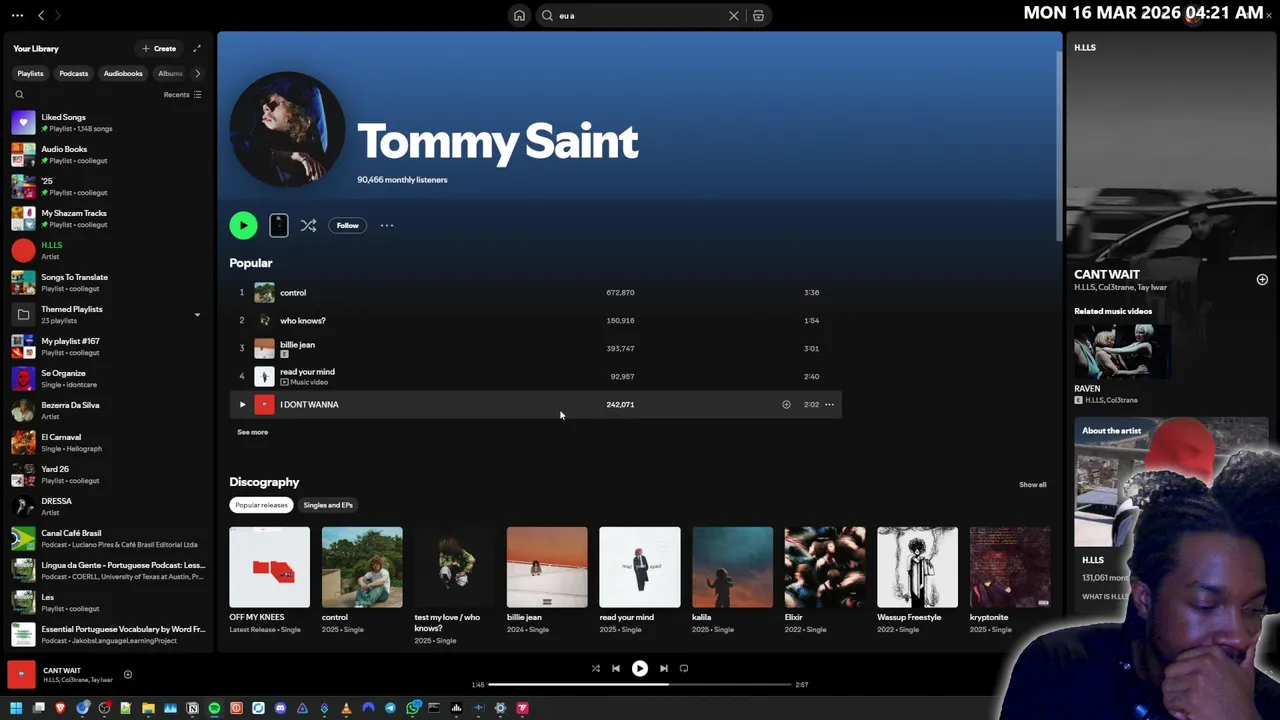This screenshot has width=1280, height=720.
Task: Show more popular tracks with See more
Action: tap(252, 432)
